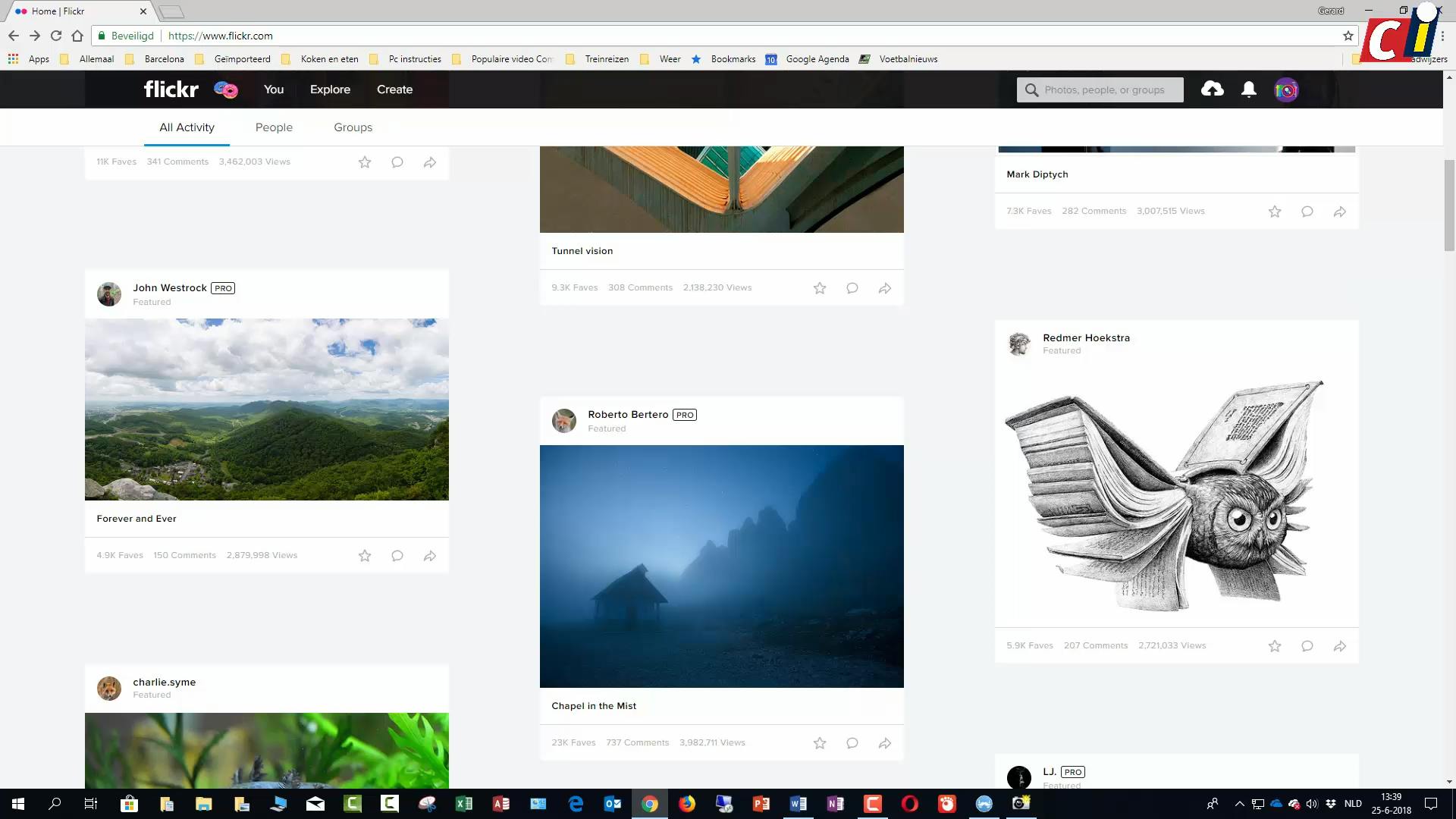Switch to the People tab
This screenshot has width=1456, height=819.
point(274,127)
